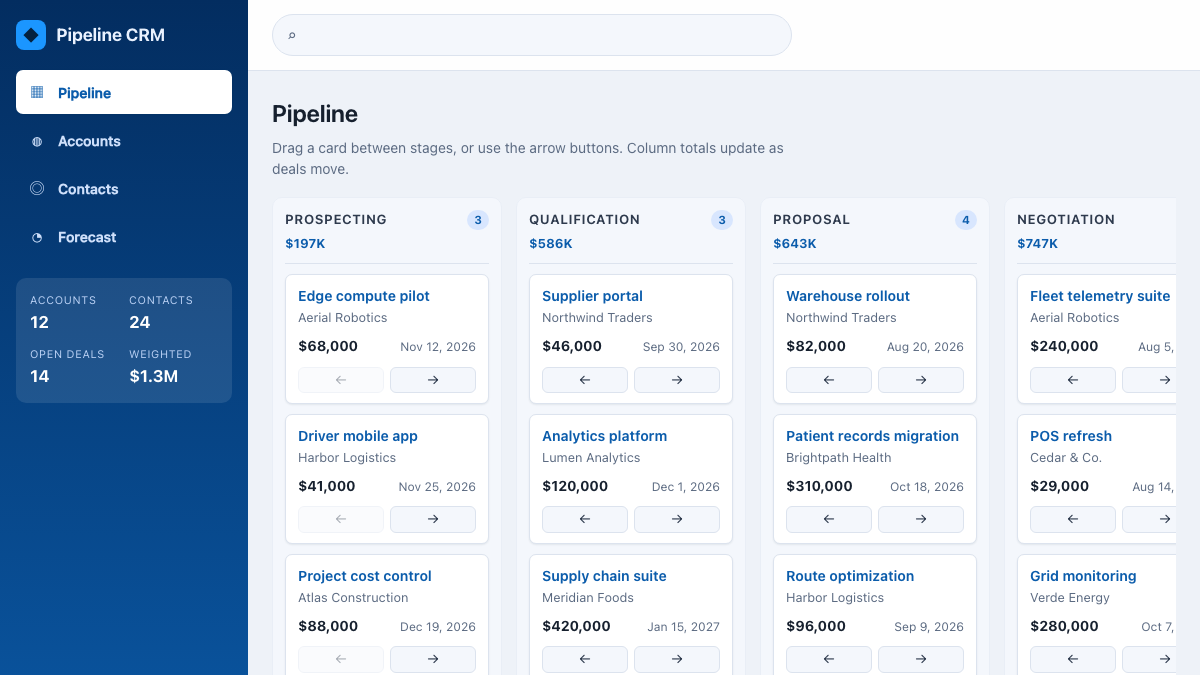Click the $747K Negotiation total
Screen dimensions: 1200x675
click(1037, 243)
